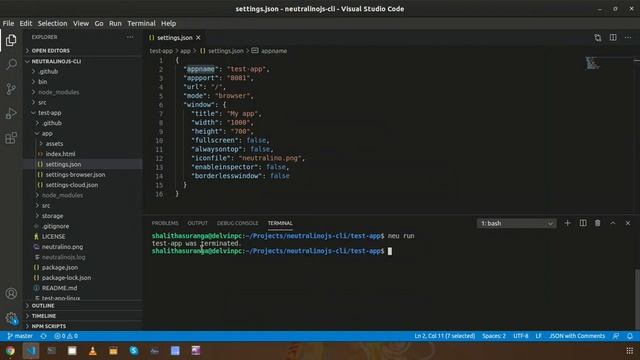Switch to the Output panel tab
The height and width of the screenshot is (360, 640).
198,223
